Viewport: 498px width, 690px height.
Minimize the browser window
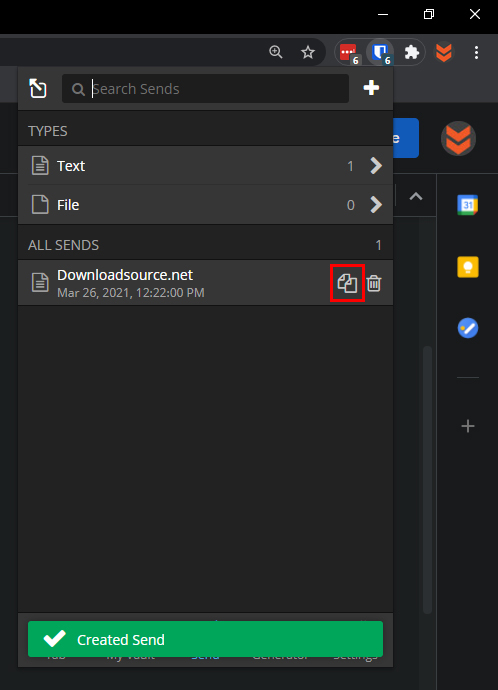pyautogui.click(x=383, y=14)
